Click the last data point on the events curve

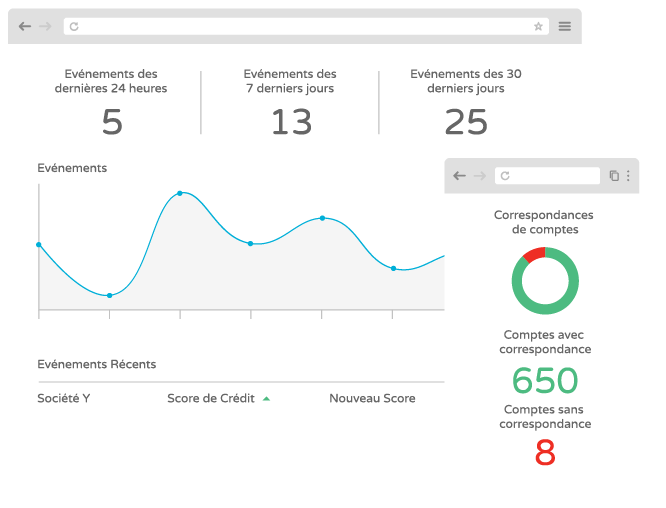tap(393, 268)
